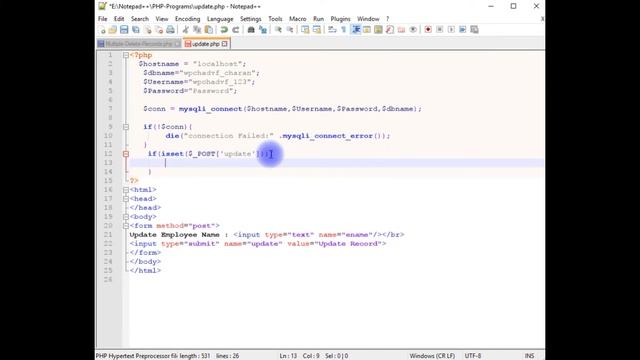
Task: Open the Settings menu
Action: pos(251,19)
